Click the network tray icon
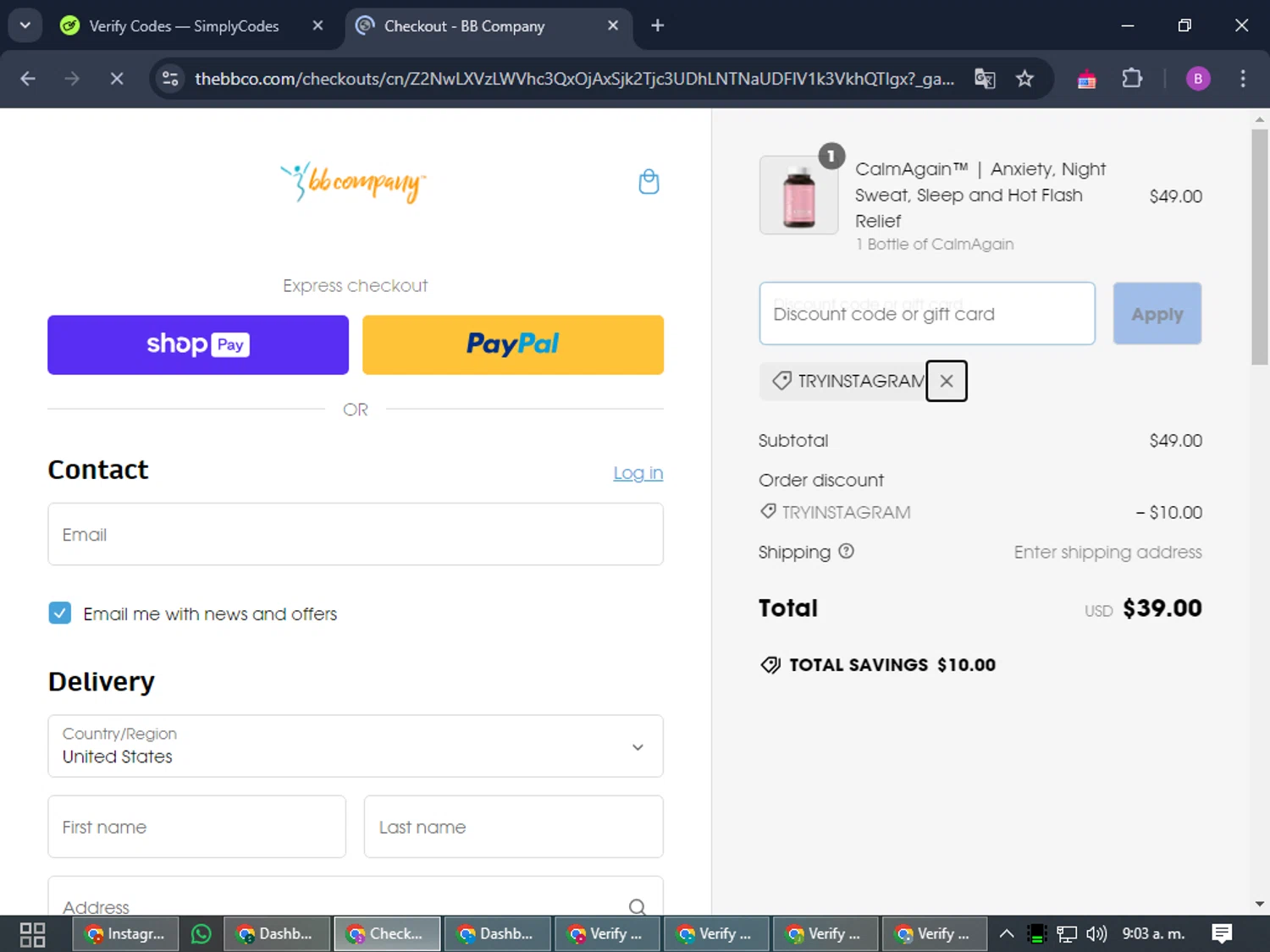 point(1067,934)
